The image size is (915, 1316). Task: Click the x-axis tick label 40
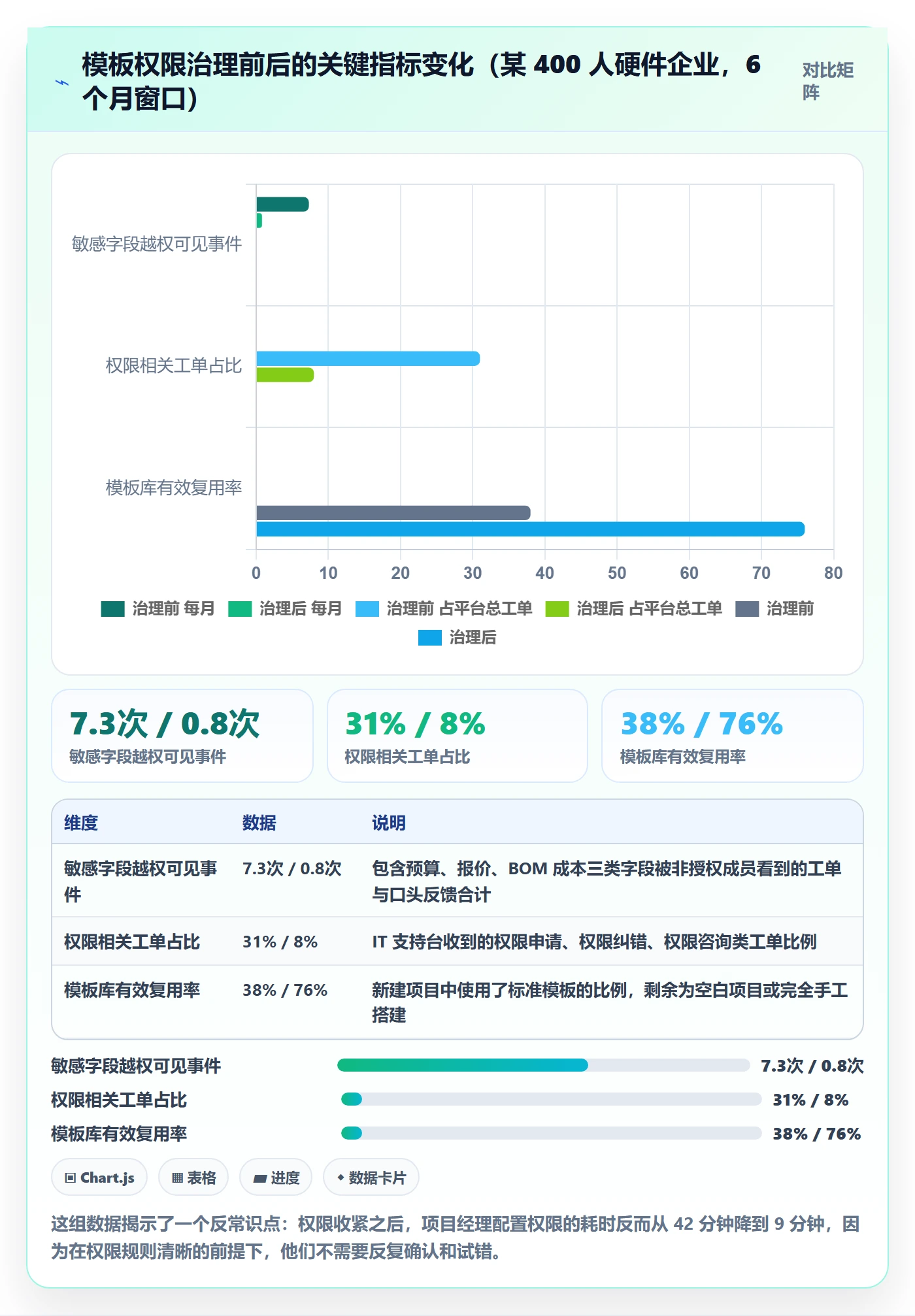click(x=544, y=573)
